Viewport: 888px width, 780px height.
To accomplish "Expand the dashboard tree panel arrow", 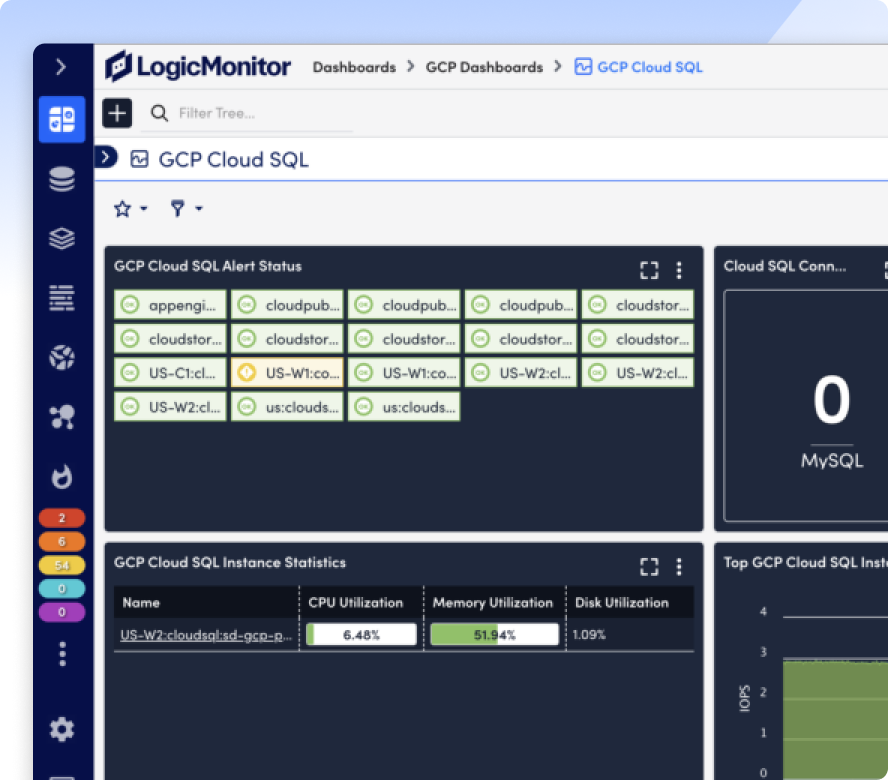I will (106, 157).
